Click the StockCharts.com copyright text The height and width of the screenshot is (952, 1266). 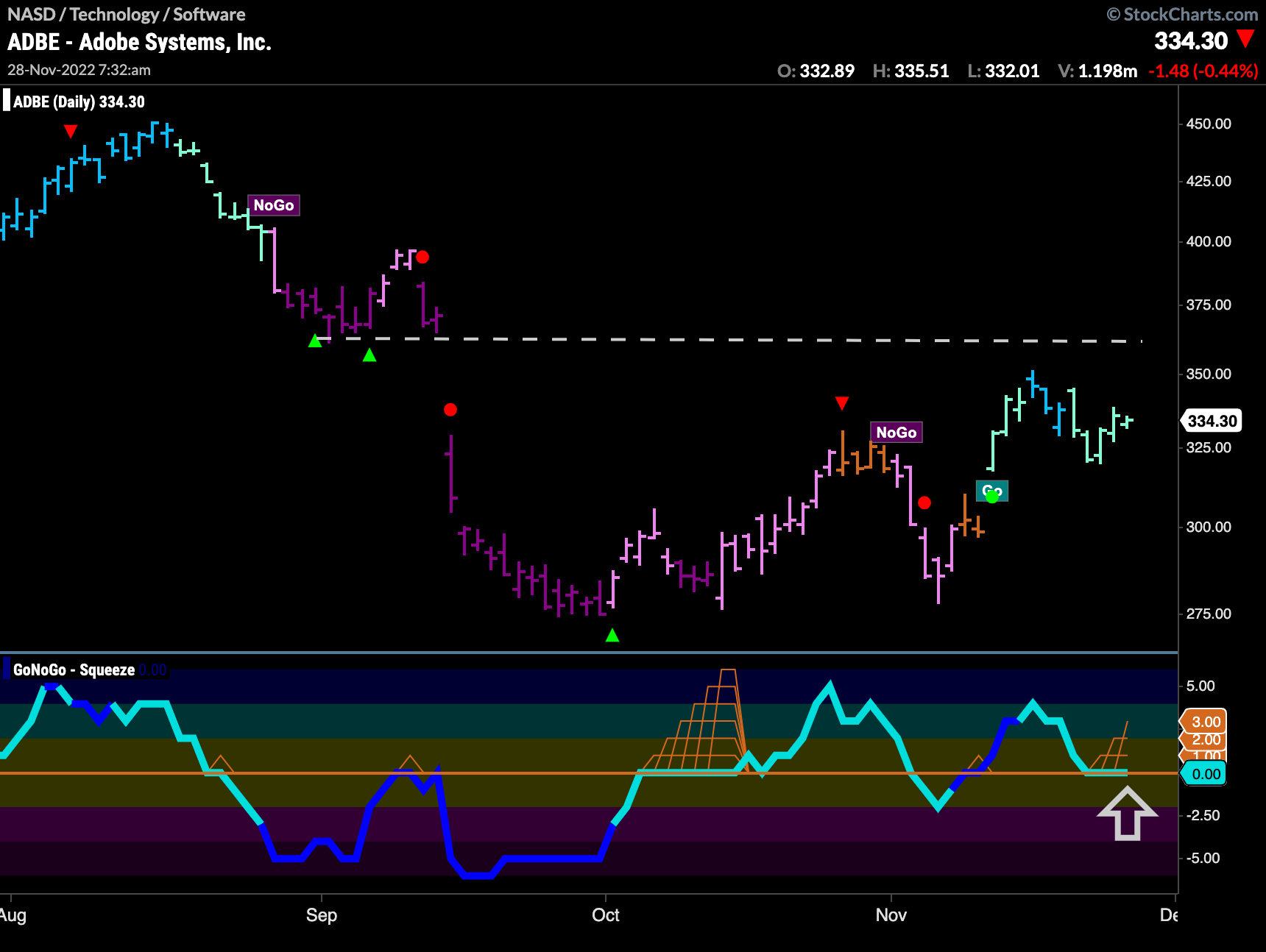point(1182,14)
